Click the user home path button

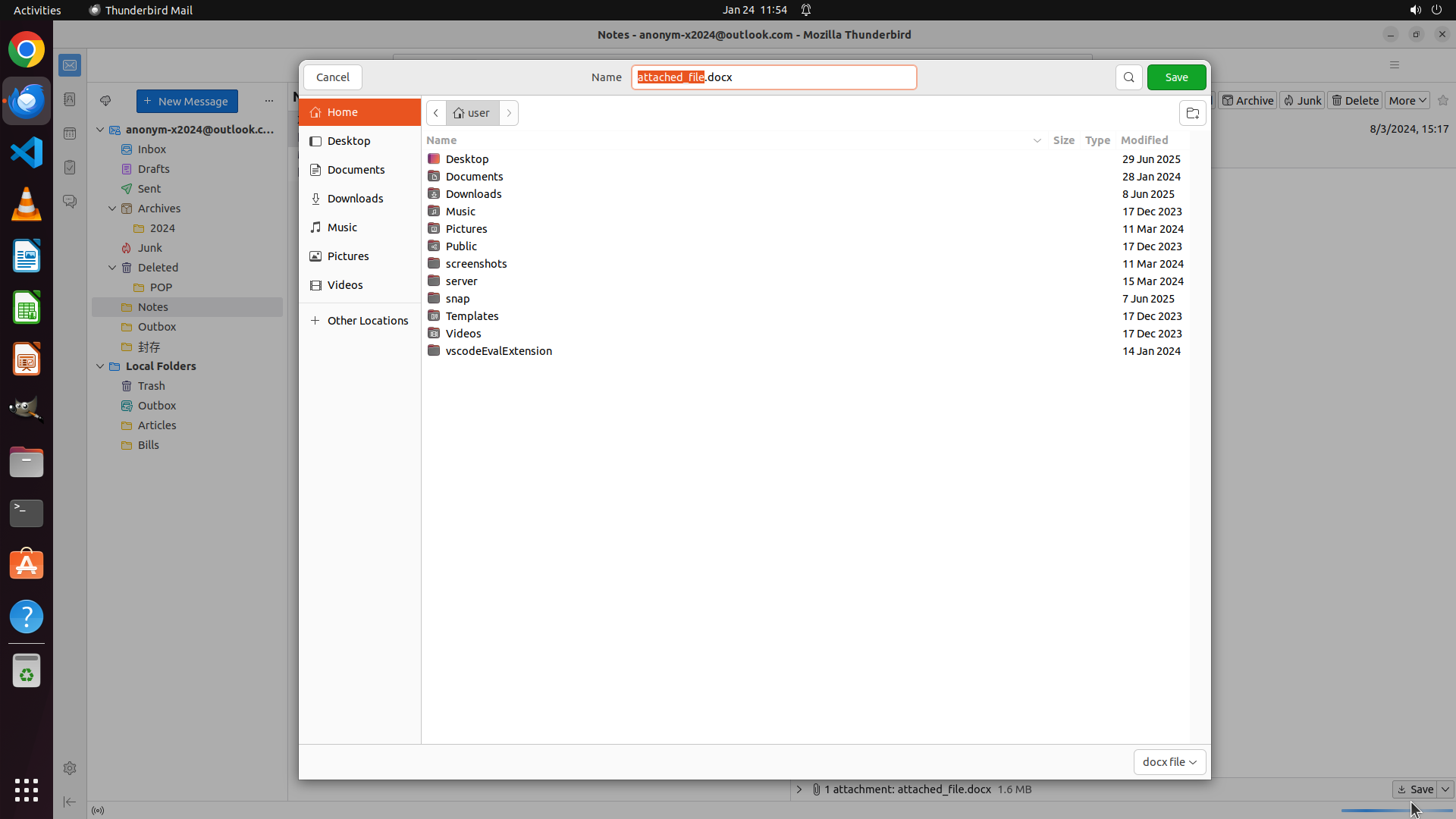(x=472, y=113)
